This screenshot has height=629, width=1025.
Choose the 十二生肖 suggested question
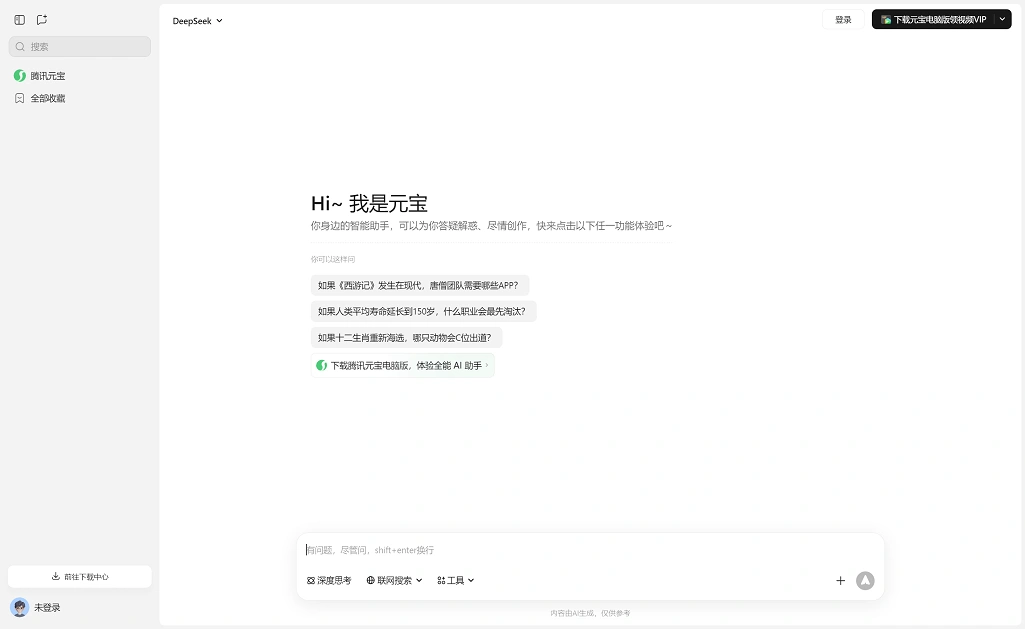[405, 338]
